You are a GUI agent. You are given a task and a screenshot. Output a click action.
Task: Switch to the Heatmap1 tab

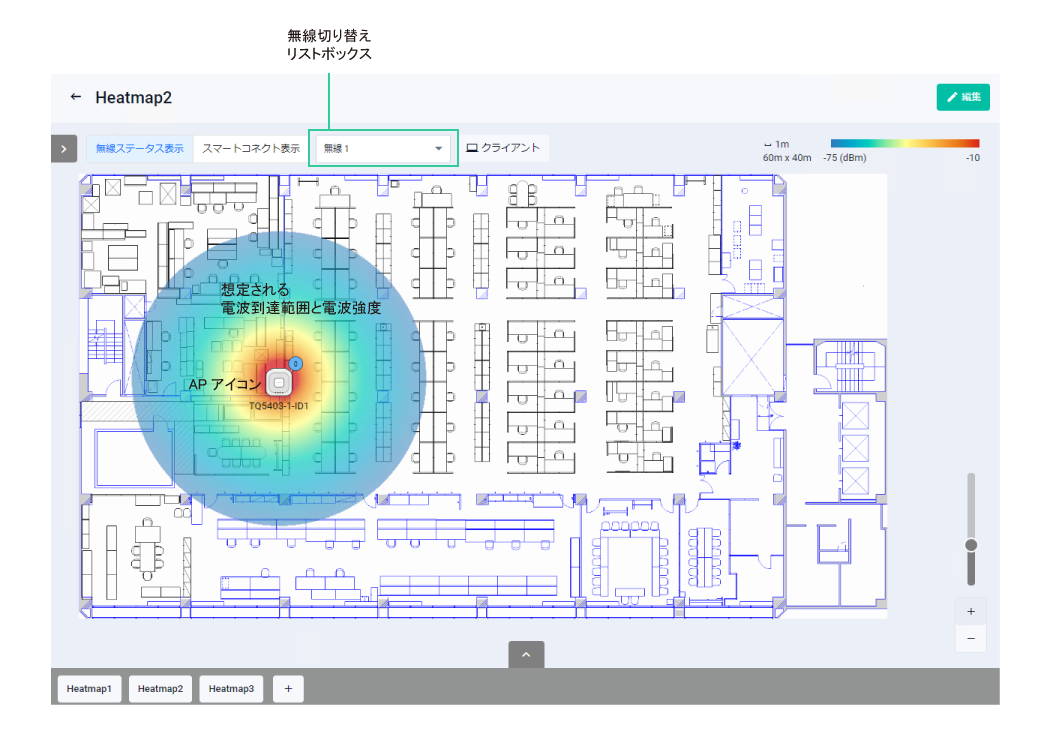[x=89, y=688]
